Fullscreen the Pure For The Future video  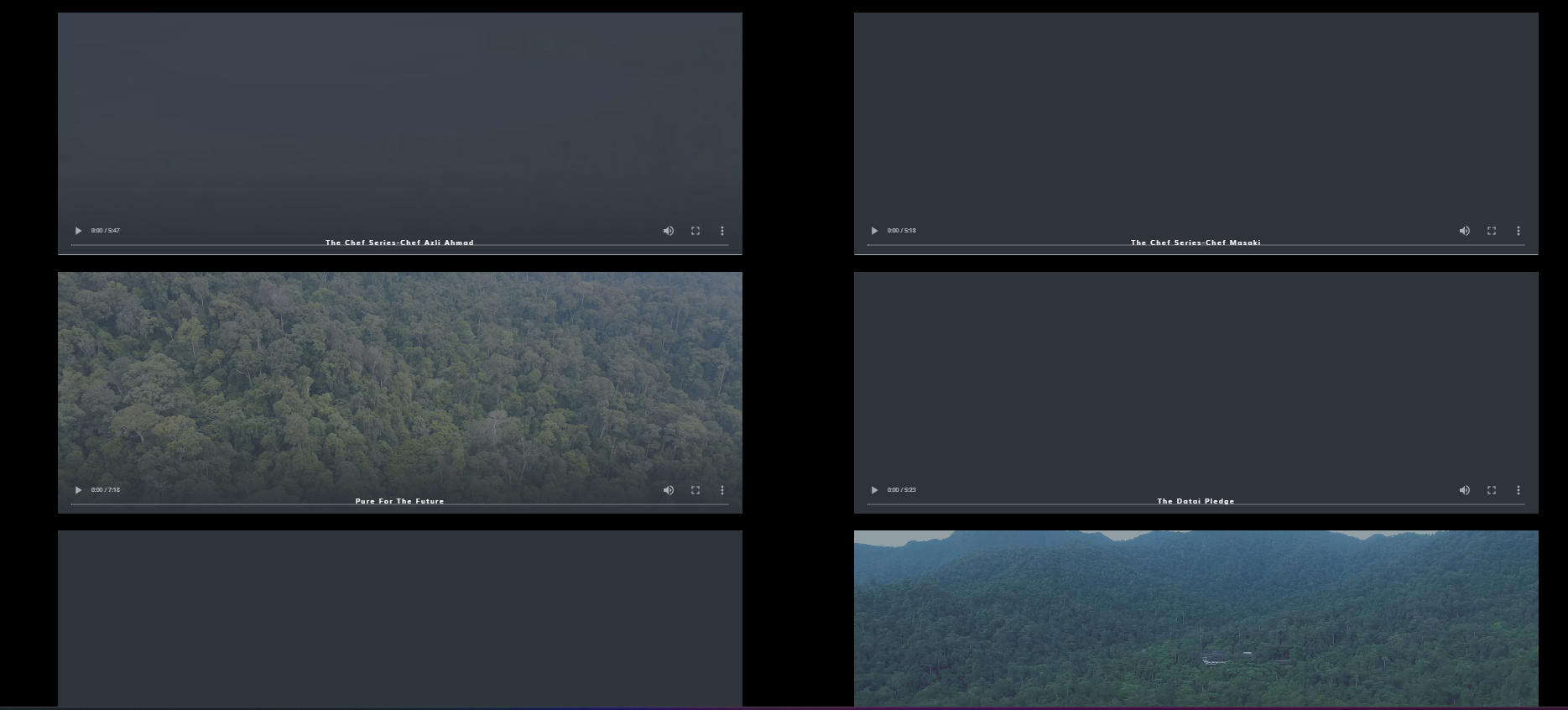point(695,490)
